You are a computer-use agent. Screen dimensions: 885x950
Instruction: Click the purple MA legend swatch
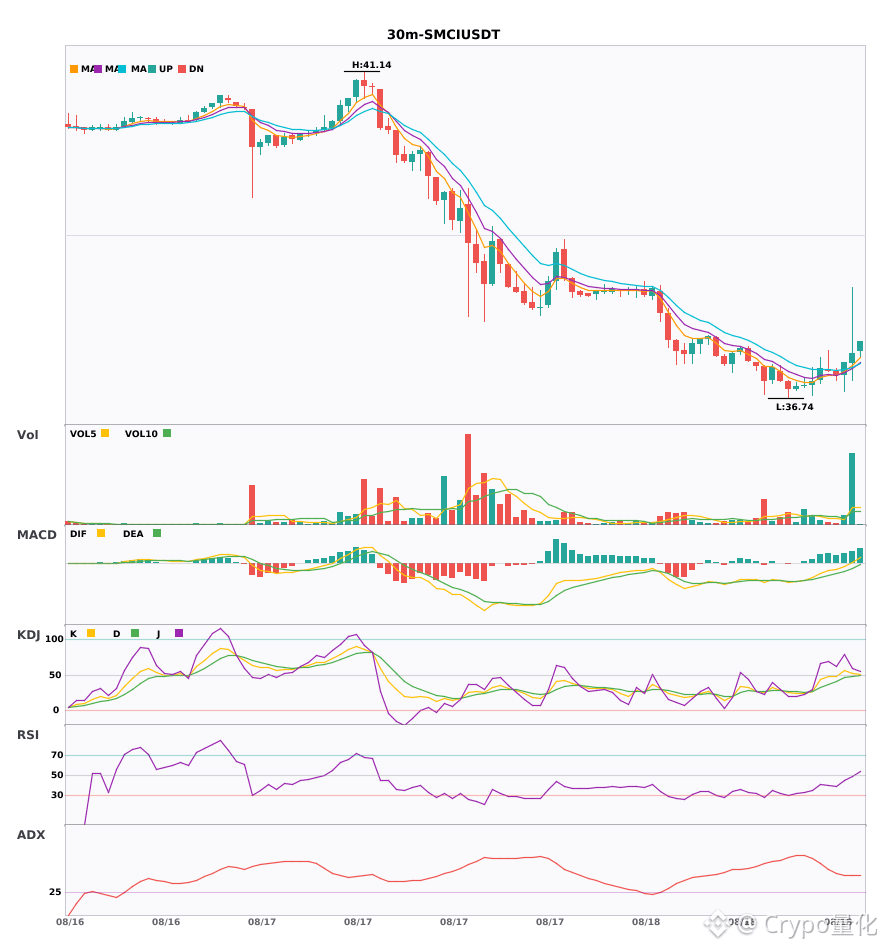click(98, 69)
